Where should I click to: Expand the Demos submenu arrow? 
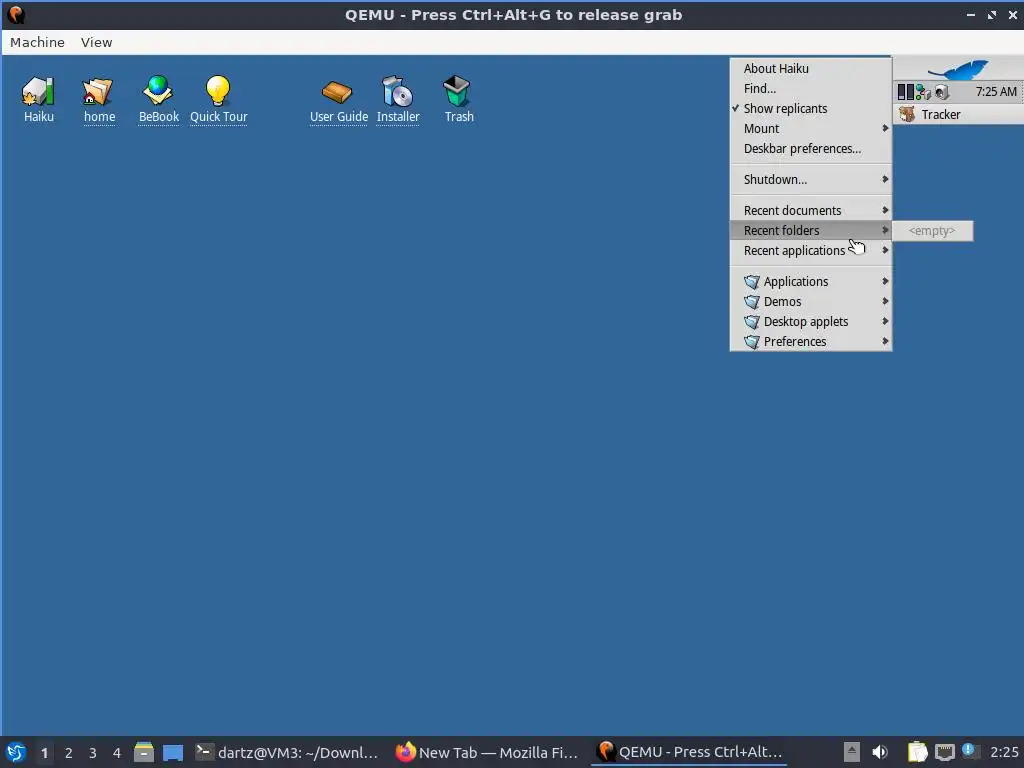885,302
